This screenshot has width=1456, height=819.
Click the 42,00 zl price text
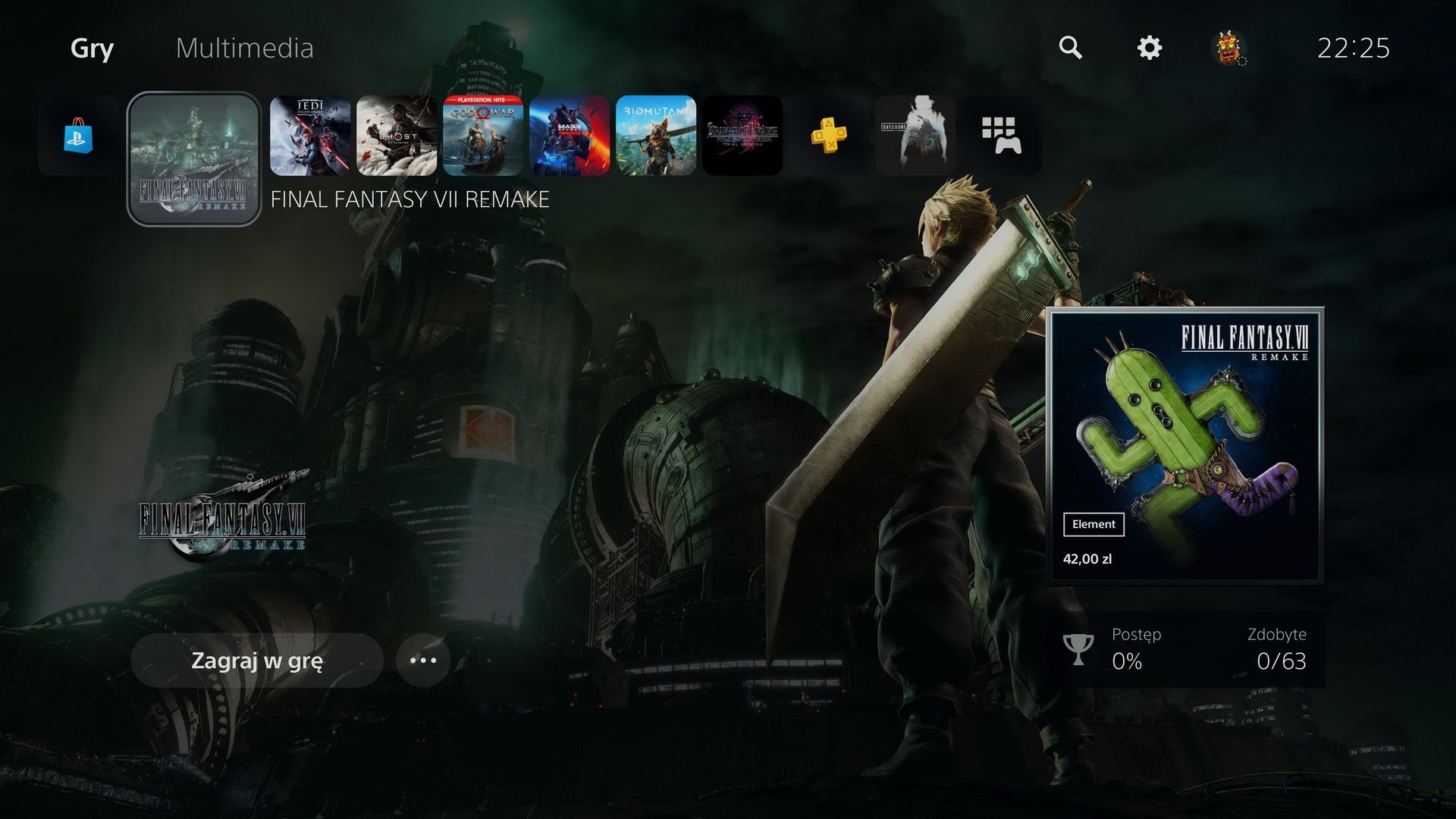(1087, 559)
